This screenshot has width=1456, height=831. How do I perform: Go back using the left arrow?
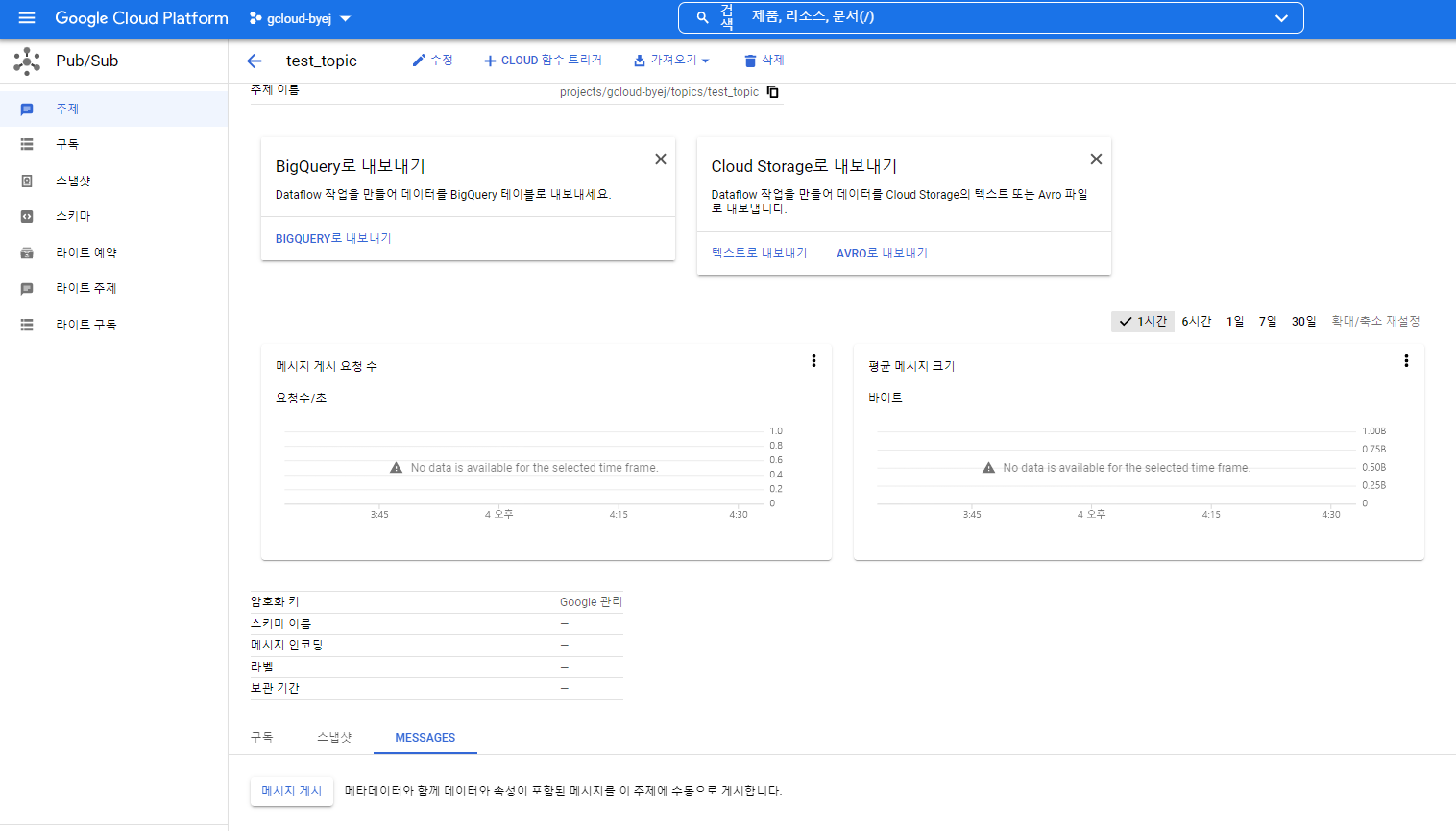255,61
